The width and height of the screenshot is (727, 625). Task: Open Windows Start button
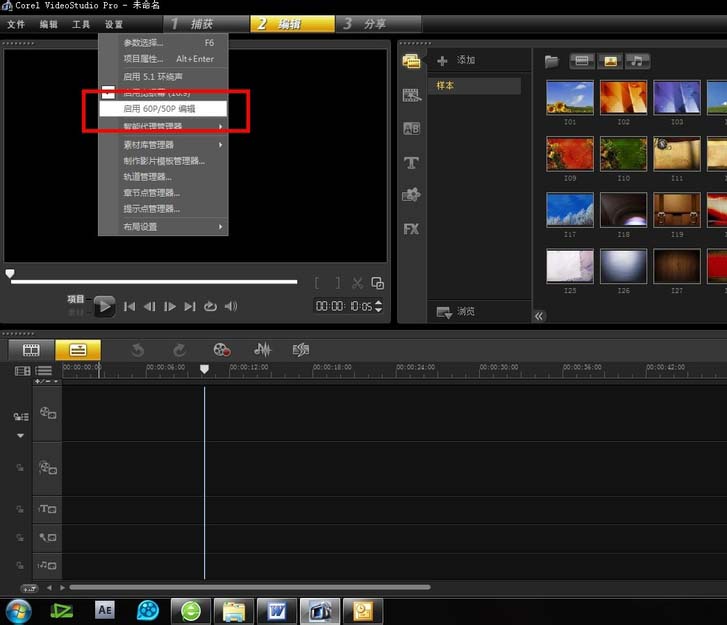point(18,611)
